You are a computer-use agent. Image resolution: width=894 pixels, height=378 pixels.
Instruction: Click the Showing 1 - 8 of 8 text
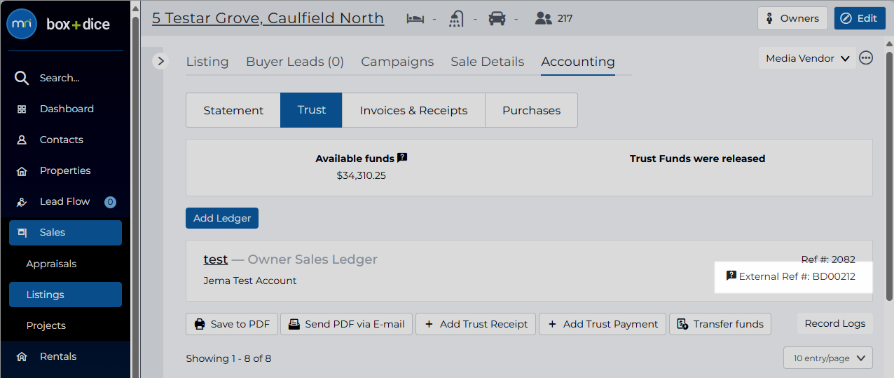pos(229,359)
